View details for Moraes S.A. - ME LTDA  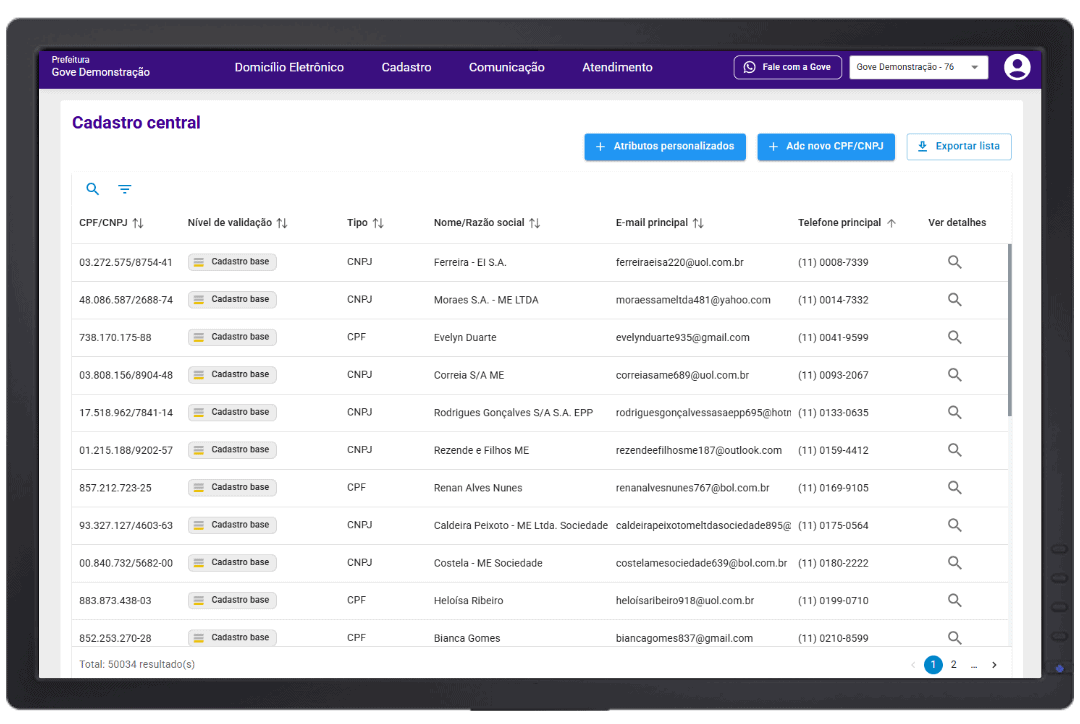tap(954, 300)
